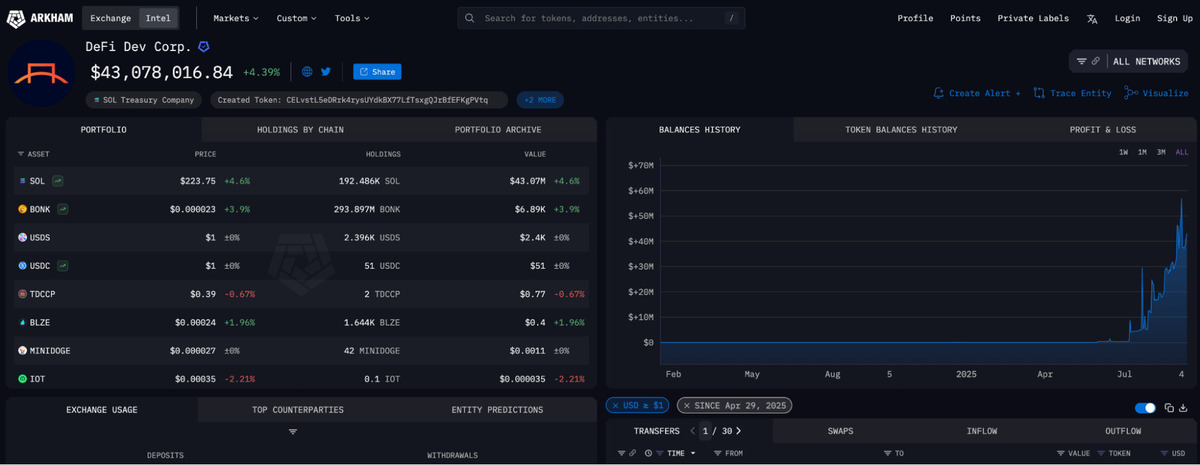Click the chain link icon in networks selector
1200x465 pixels.
coord(1096,61)
